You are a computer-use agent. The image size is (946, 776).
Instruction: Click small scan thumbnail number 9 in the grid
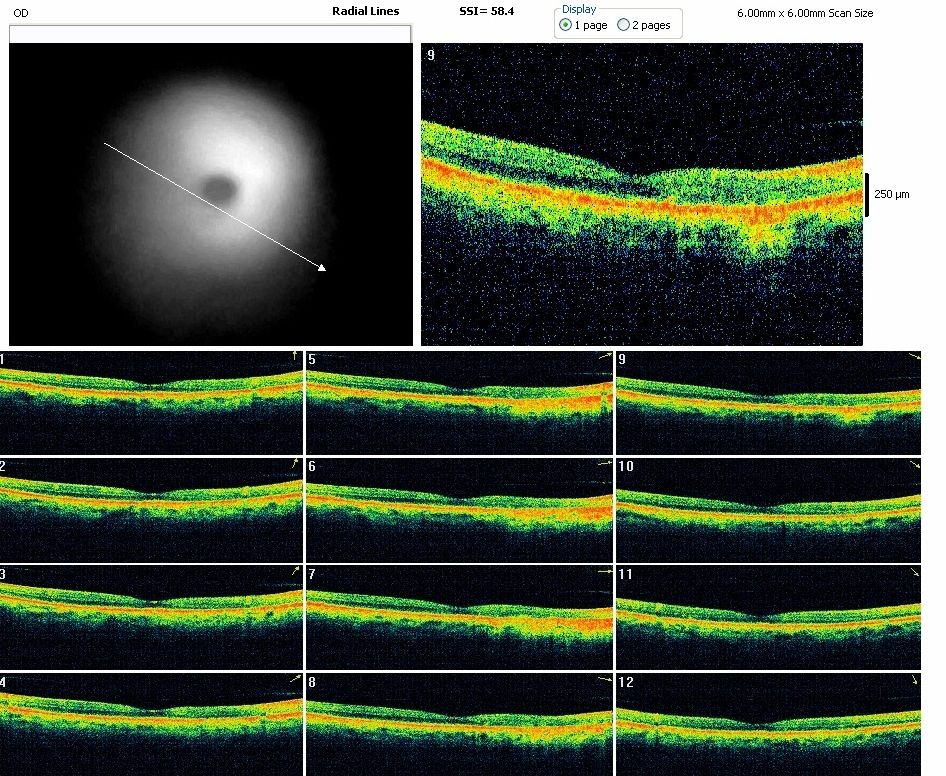pyautogui.click(x=768, y=402)
